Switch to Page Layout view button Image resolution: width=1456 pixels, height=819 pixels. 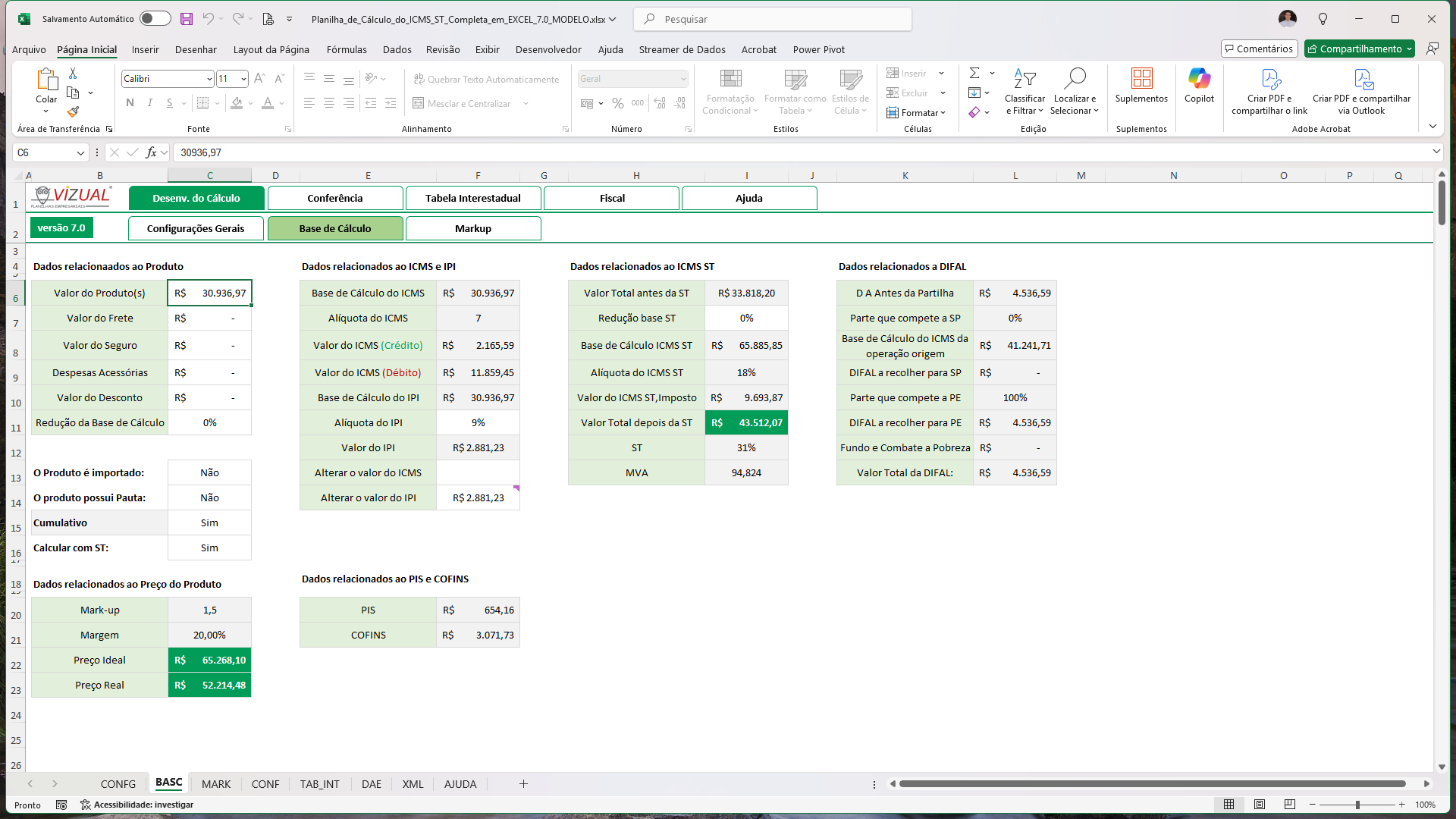click(x=1259, y=805)
